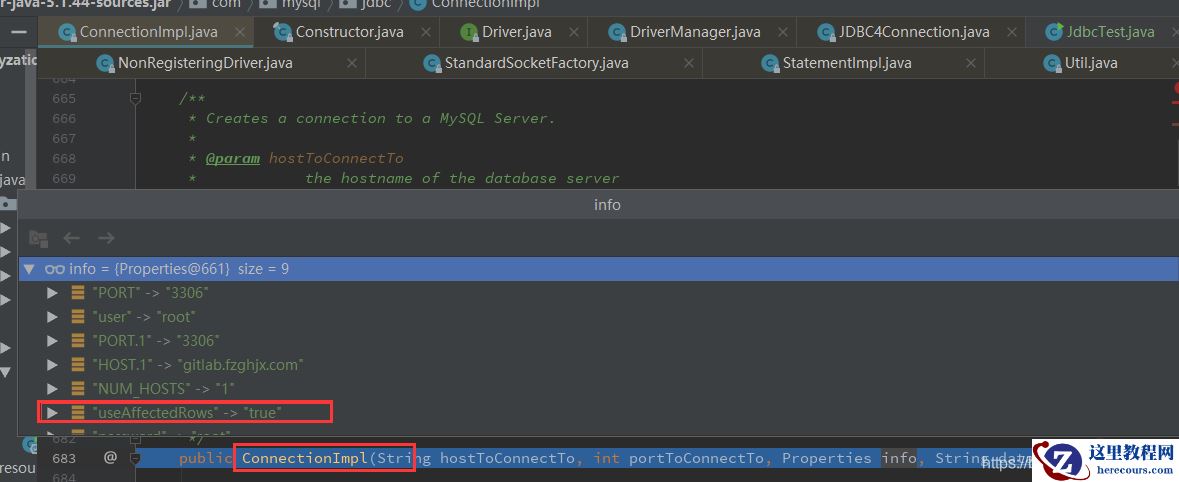Expand the "useAffectedRows" -> "true" entry
The width and height of the screenshot is (1179, 482).
pyautogui.click(x=53, y=412)
